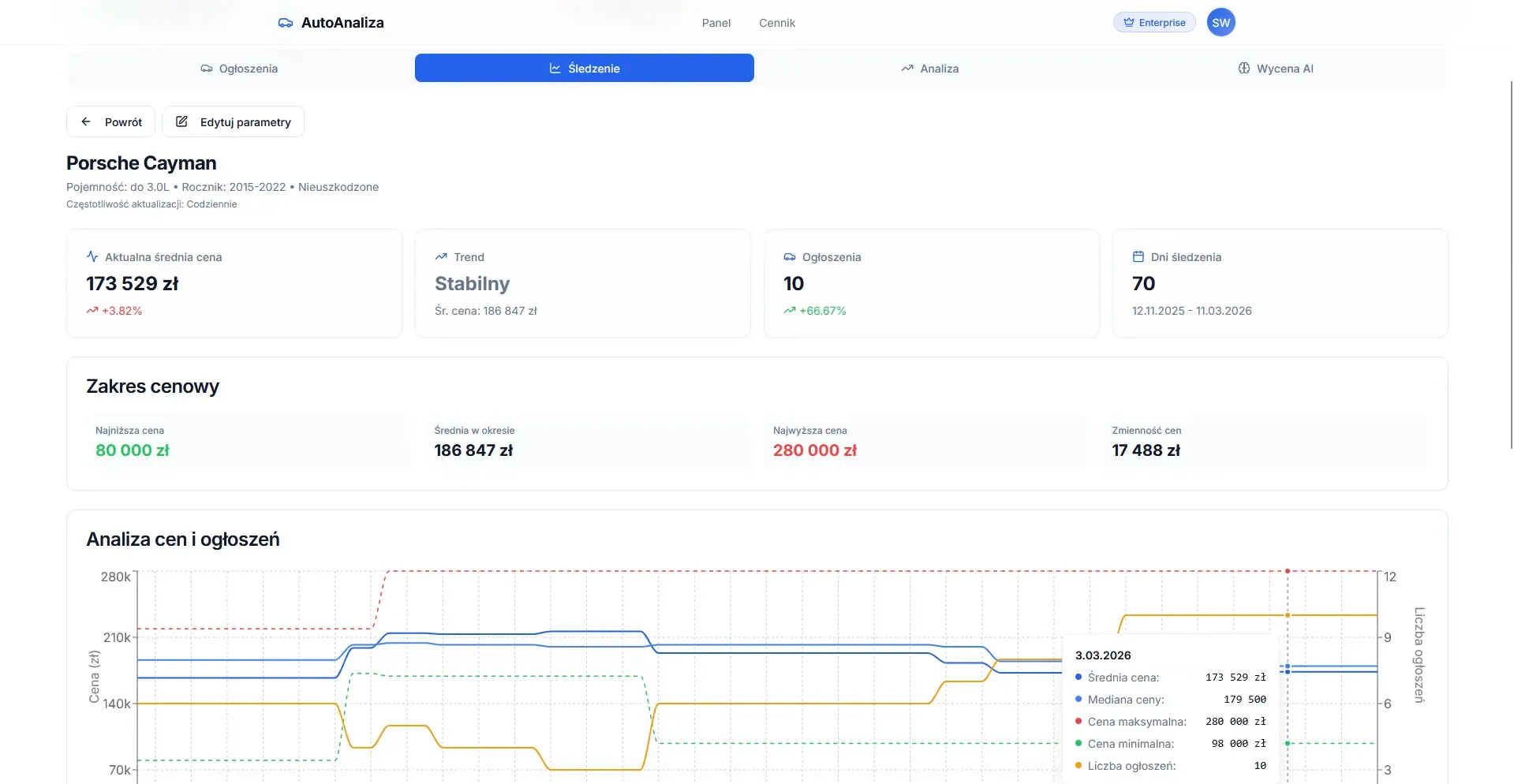Image resolution: width=1514 pixels, height=784 pixels.
Task: Click the Zakres cenowy section heading
Action: coord(153,386)
